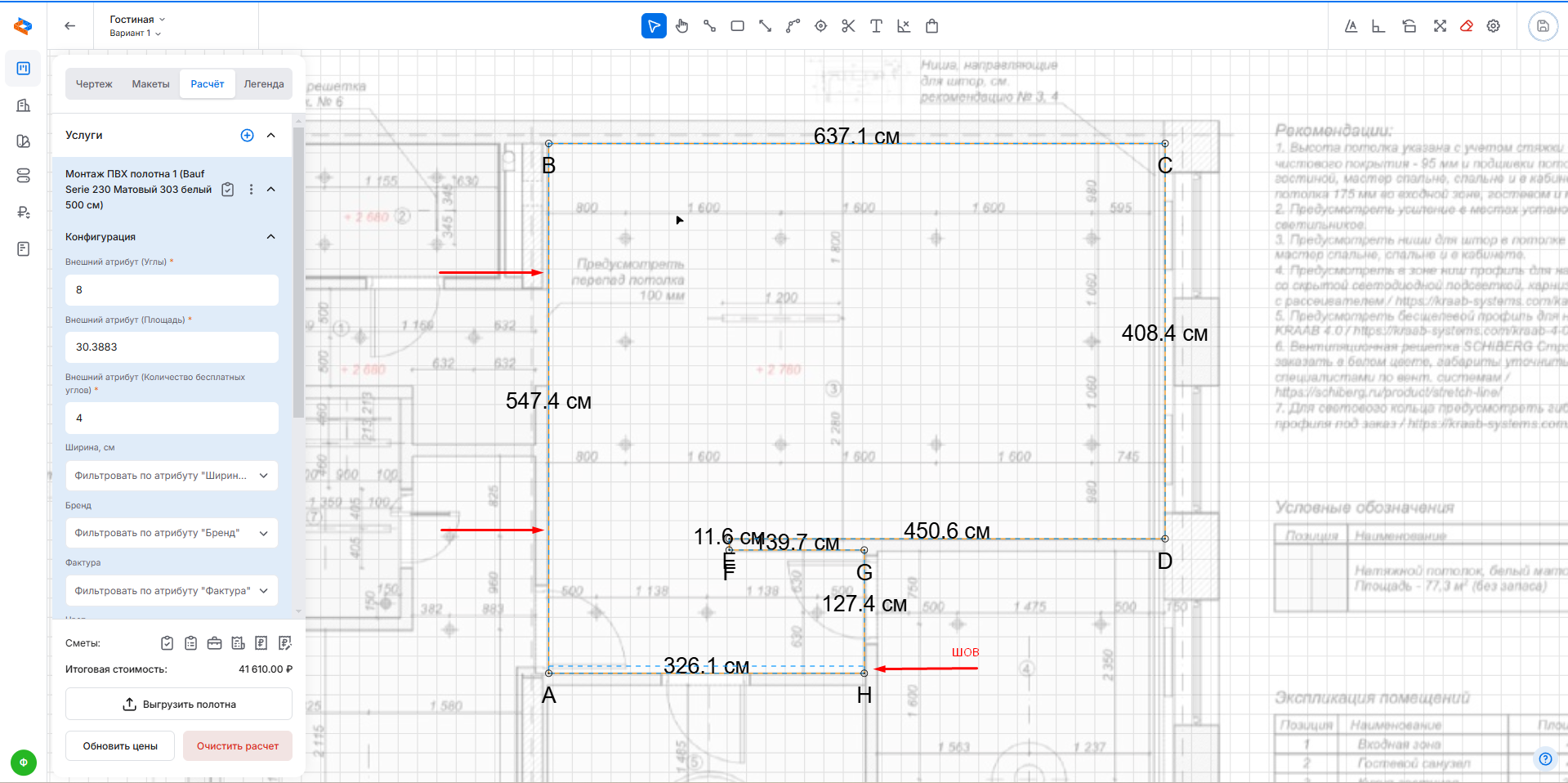Viewport: 1568px width, 783px height.
Task: Switch to the Чертеж tab
Action: click(x=94, y=84)
